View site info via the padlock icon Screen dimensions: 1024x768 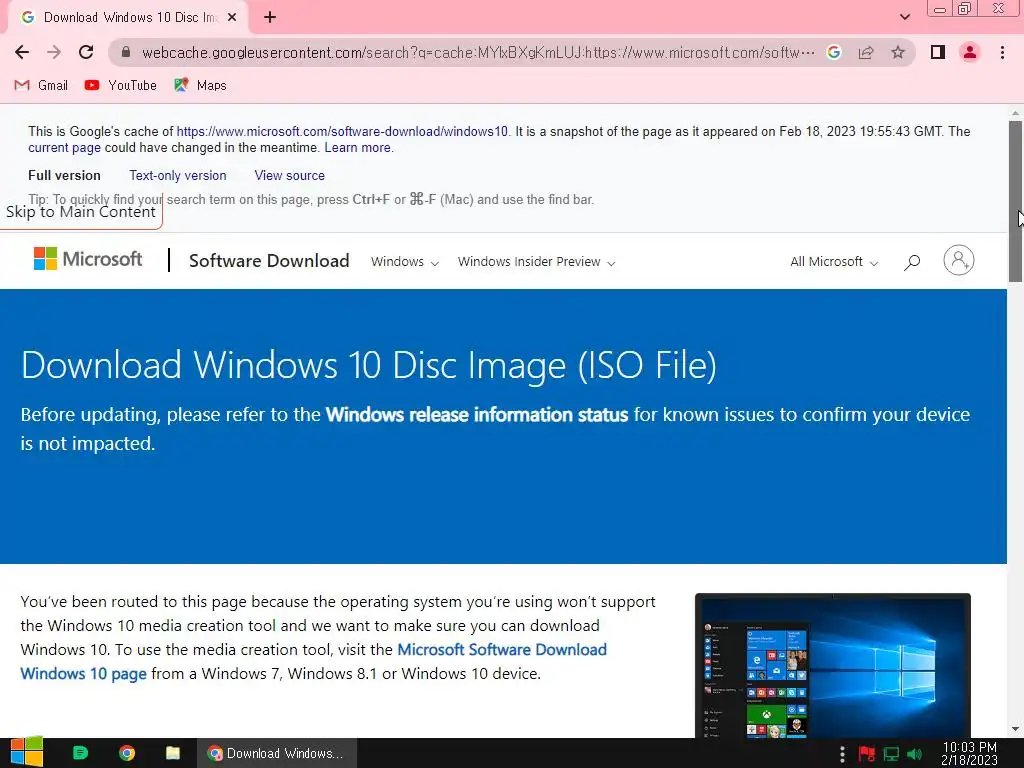click(126, 52)
